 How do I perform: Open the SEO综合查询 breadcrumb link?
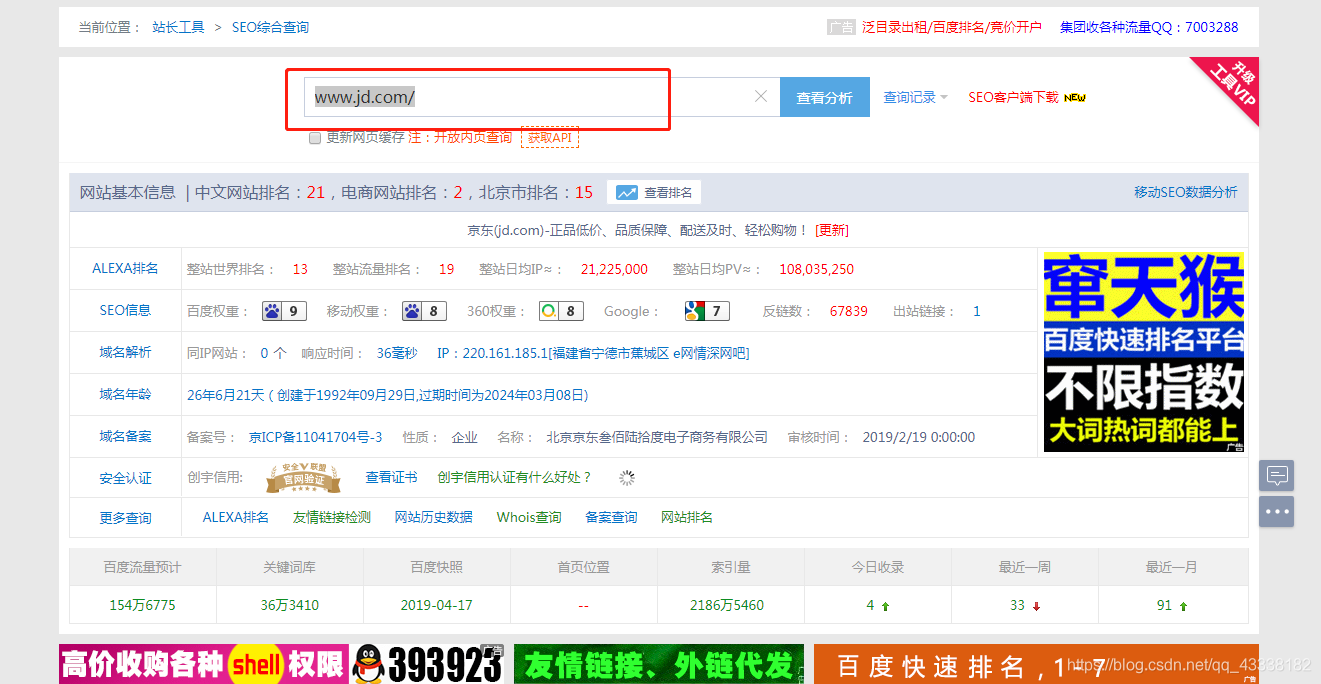tap(270, 27)
